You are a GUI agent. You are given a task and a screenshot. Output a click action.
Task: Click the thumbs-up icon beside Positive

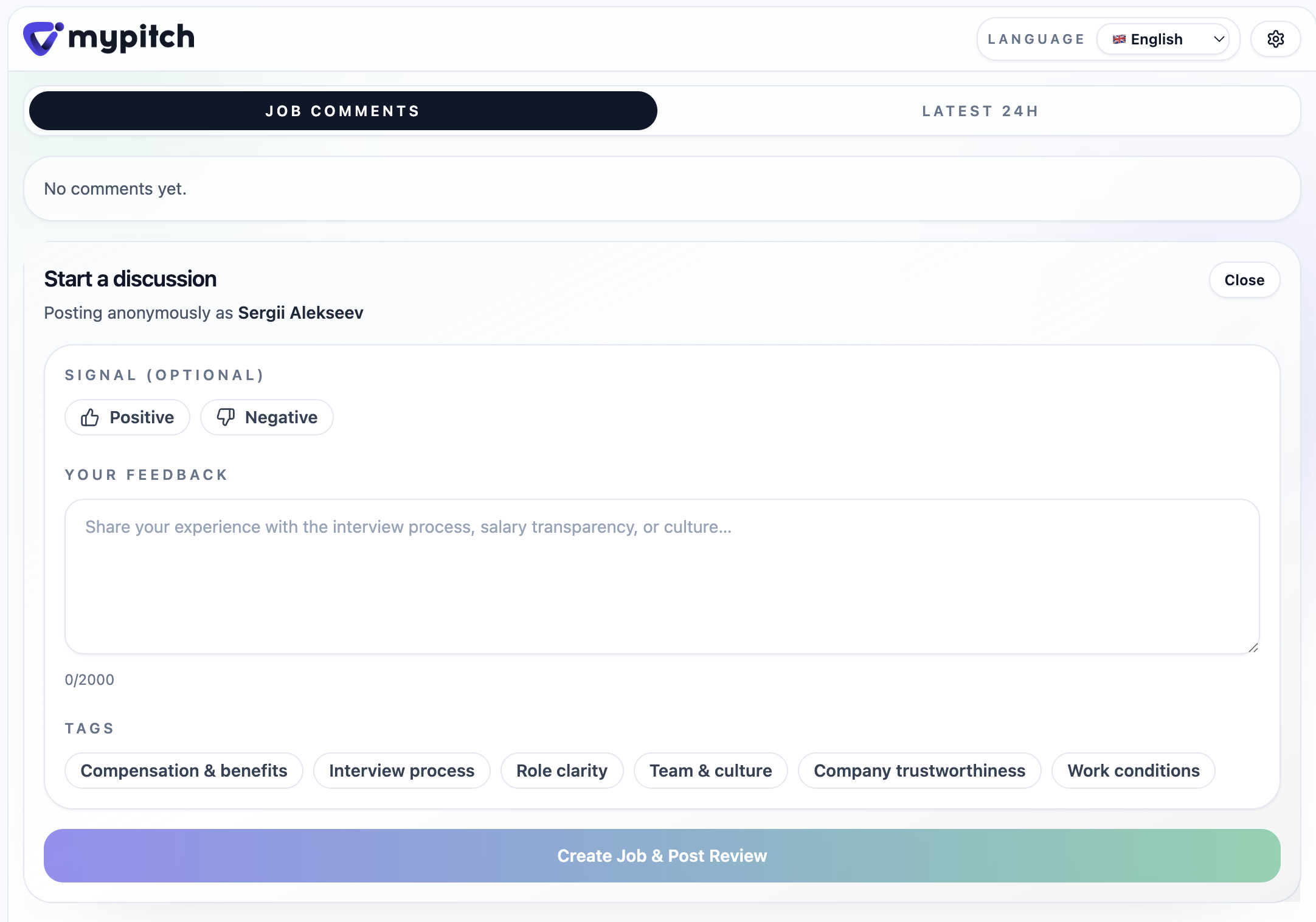point(89,417)
